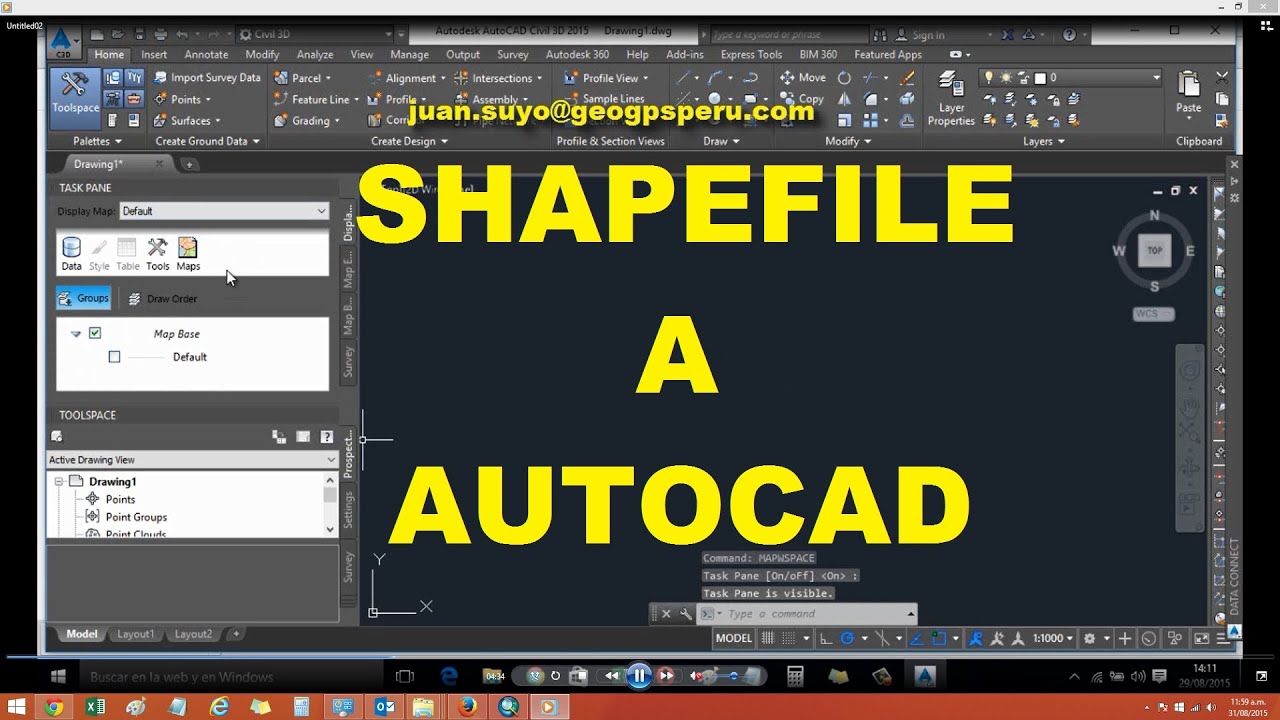
Task: Open the Parcel dropdown
Action: pos(303,78)
